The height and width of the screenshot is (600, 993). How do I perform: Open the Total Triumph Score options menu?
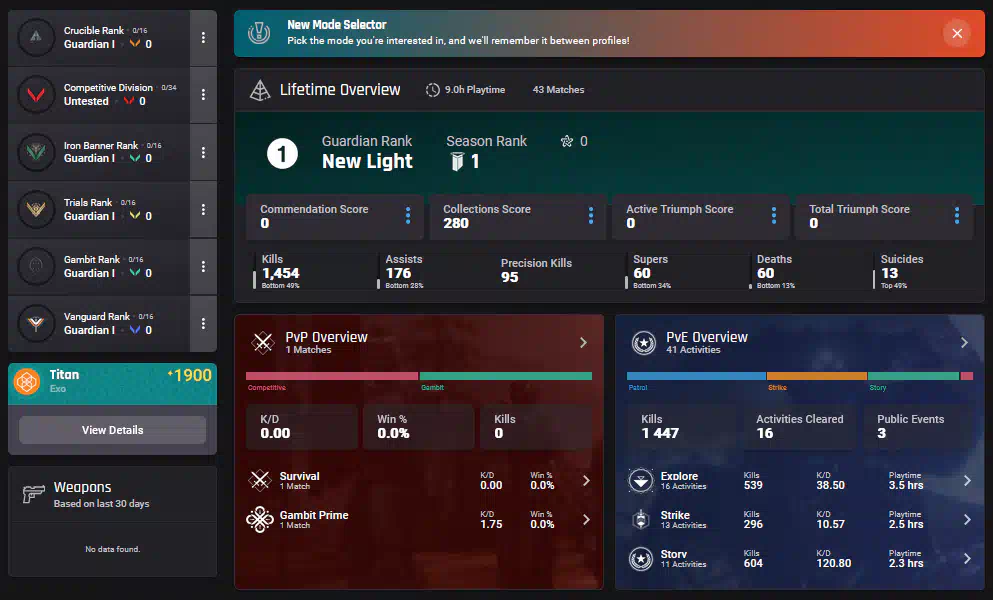click(x=957, y=216)
